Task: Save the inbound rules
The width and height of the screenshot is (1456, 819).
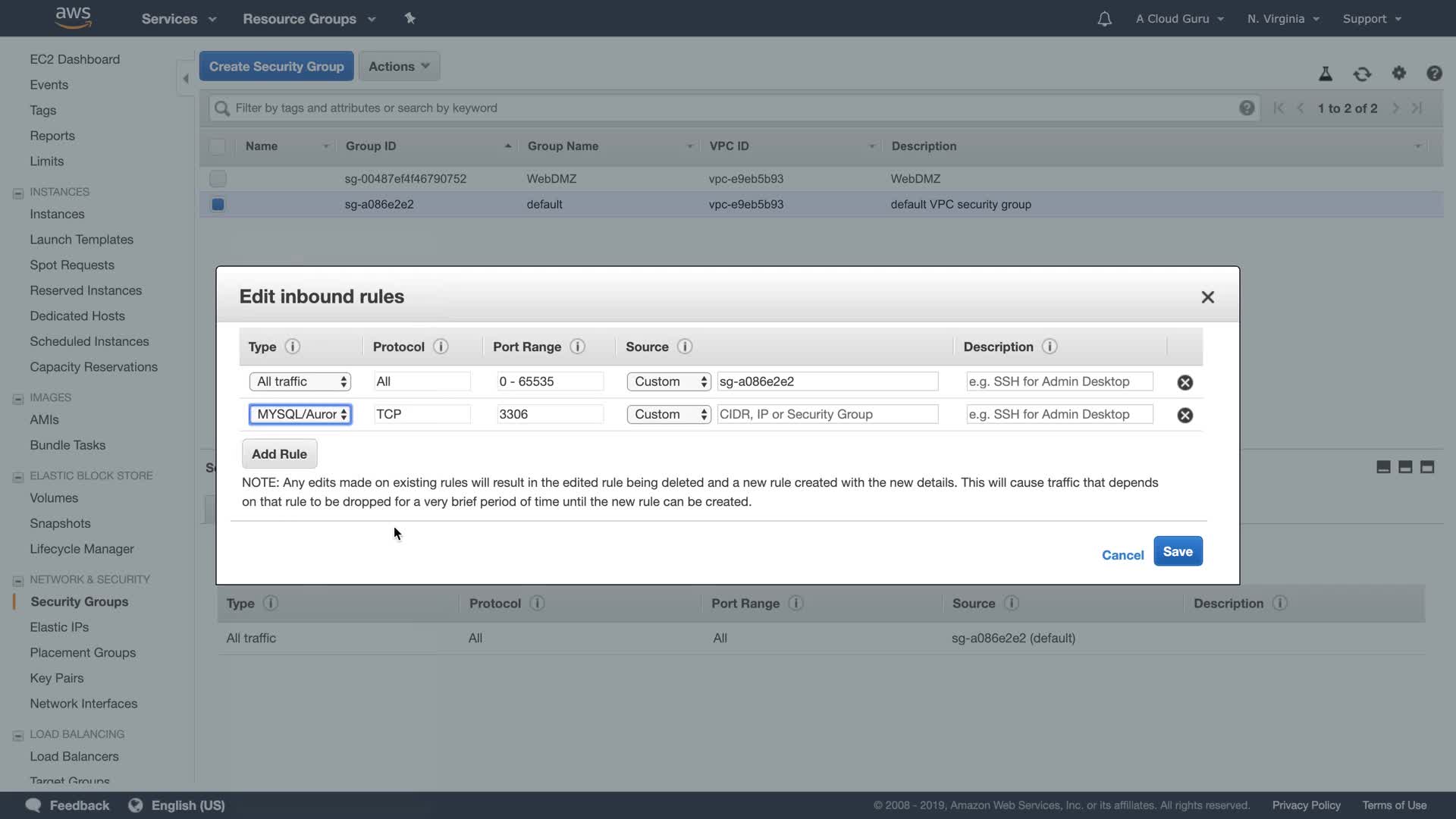Action: 1177,551
